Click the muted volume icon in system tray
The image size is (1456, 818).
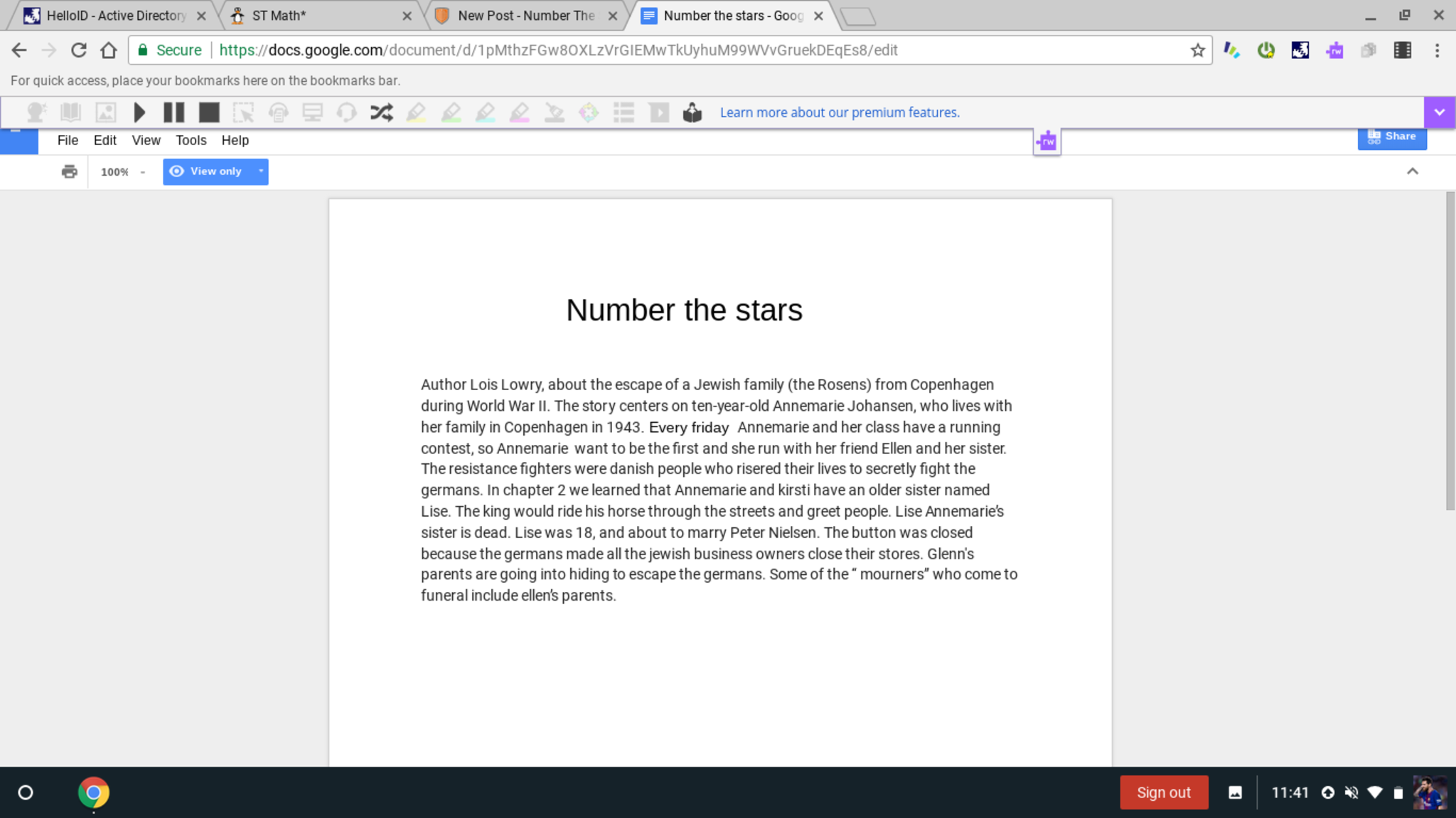tap(1351, 792)
